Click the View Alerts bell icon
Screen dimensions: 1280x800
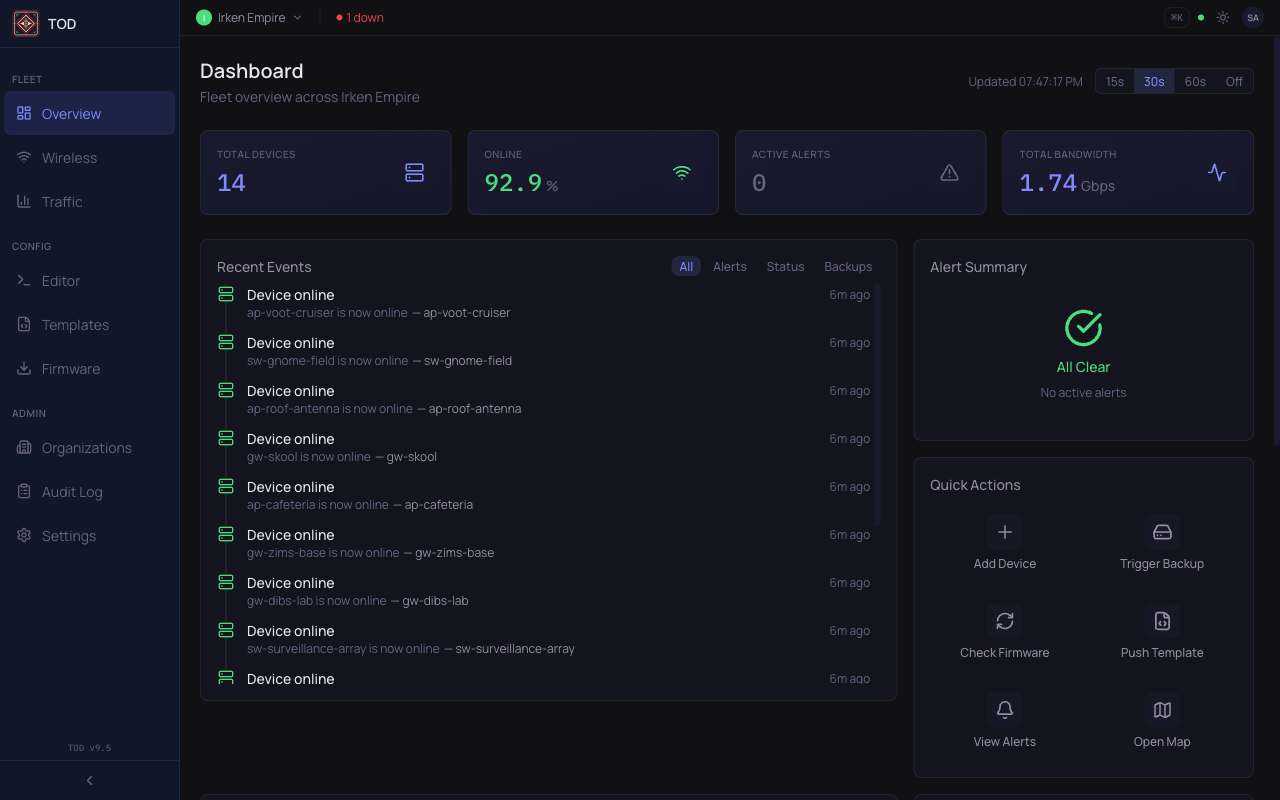(x=1004, y=709)
